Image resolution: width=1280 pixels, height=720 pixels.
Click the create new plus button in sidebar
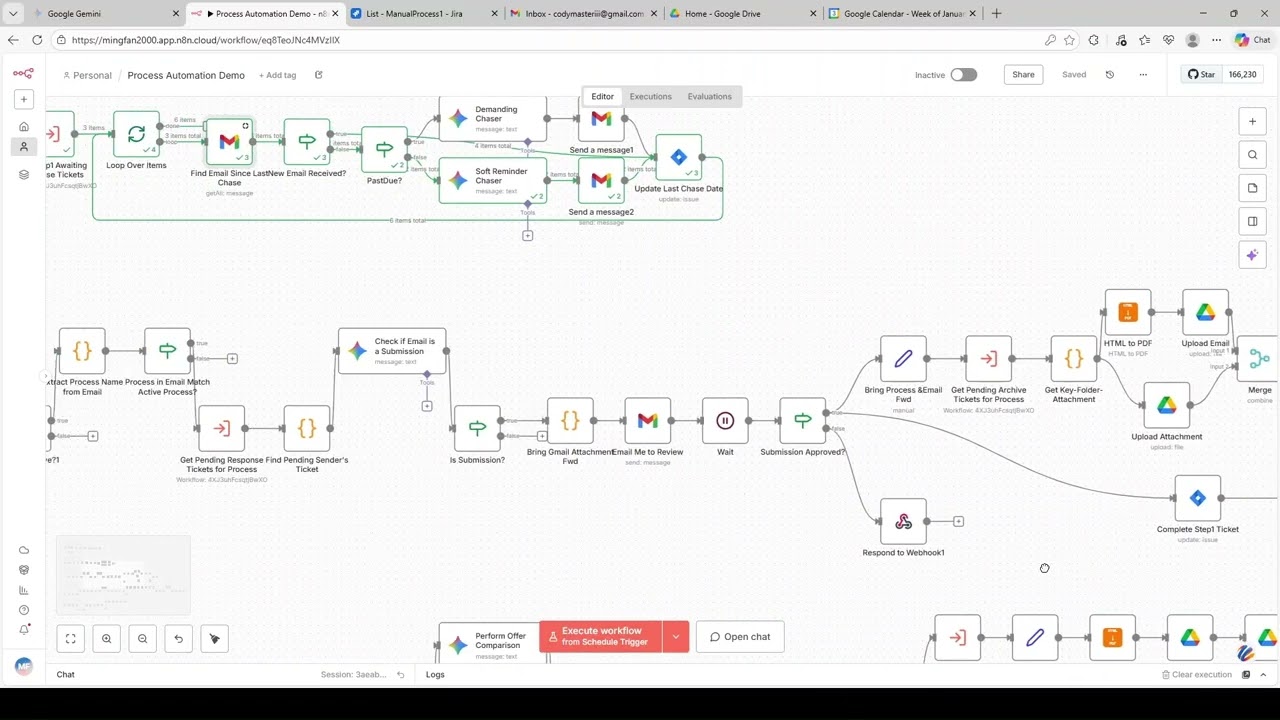24,99
